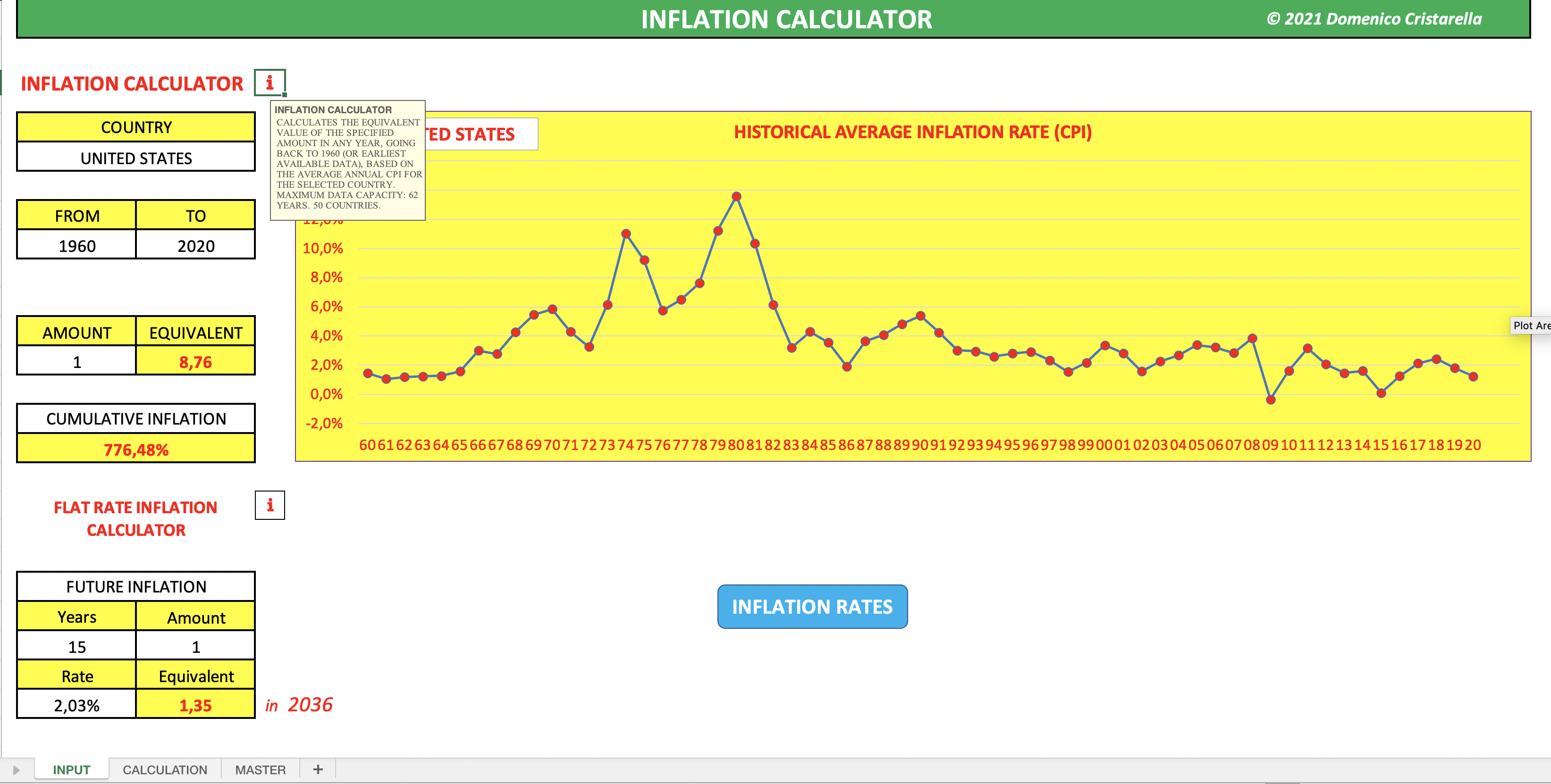Image resolution: width=1551 pixels, height=784 pixels.
Task: Click the 1980 peak data point on chart
Action: coord(736,196)
